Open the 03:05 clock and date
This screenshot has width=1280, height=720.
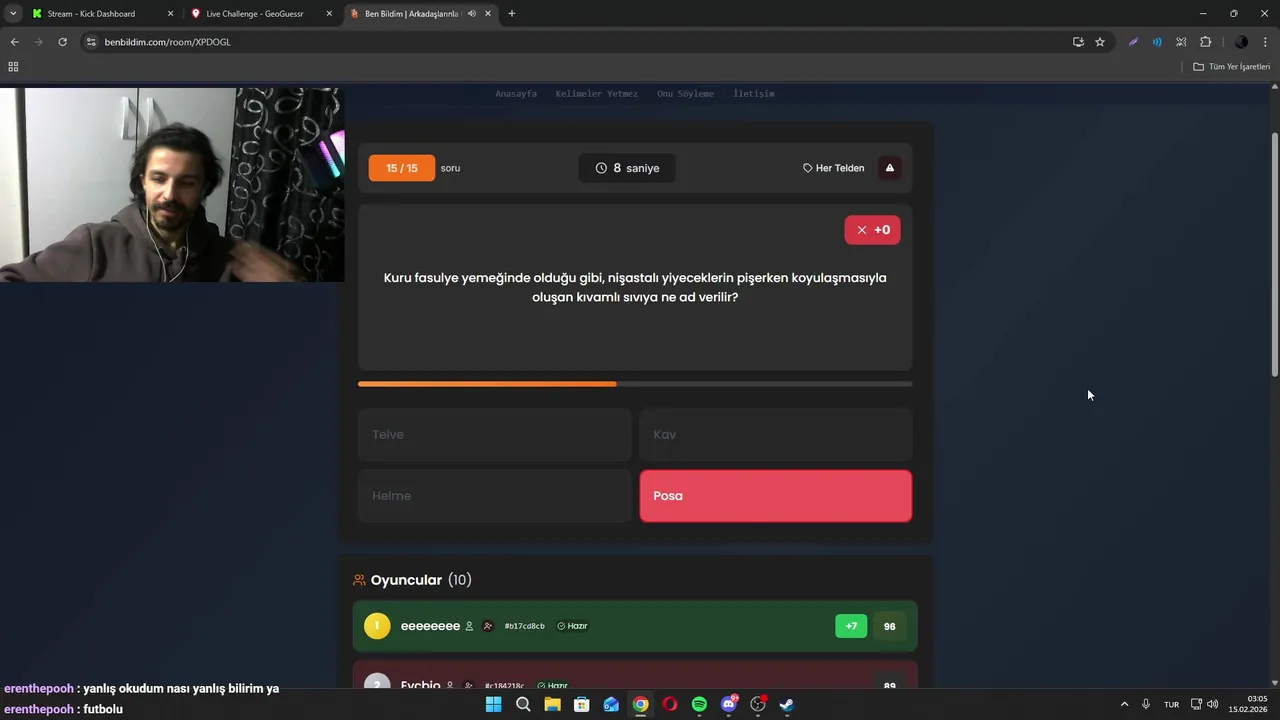pyautogui.click(x=1249, y=704)
